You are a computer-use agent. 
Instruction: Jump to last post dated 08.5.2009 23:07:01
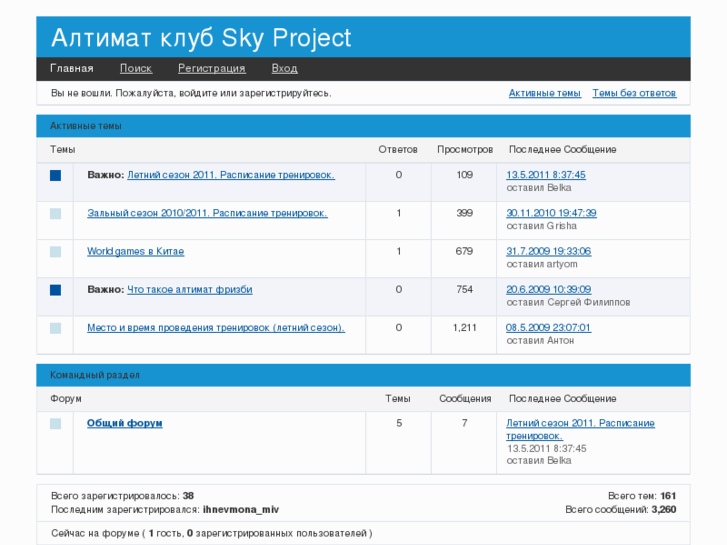click(548, 327)
